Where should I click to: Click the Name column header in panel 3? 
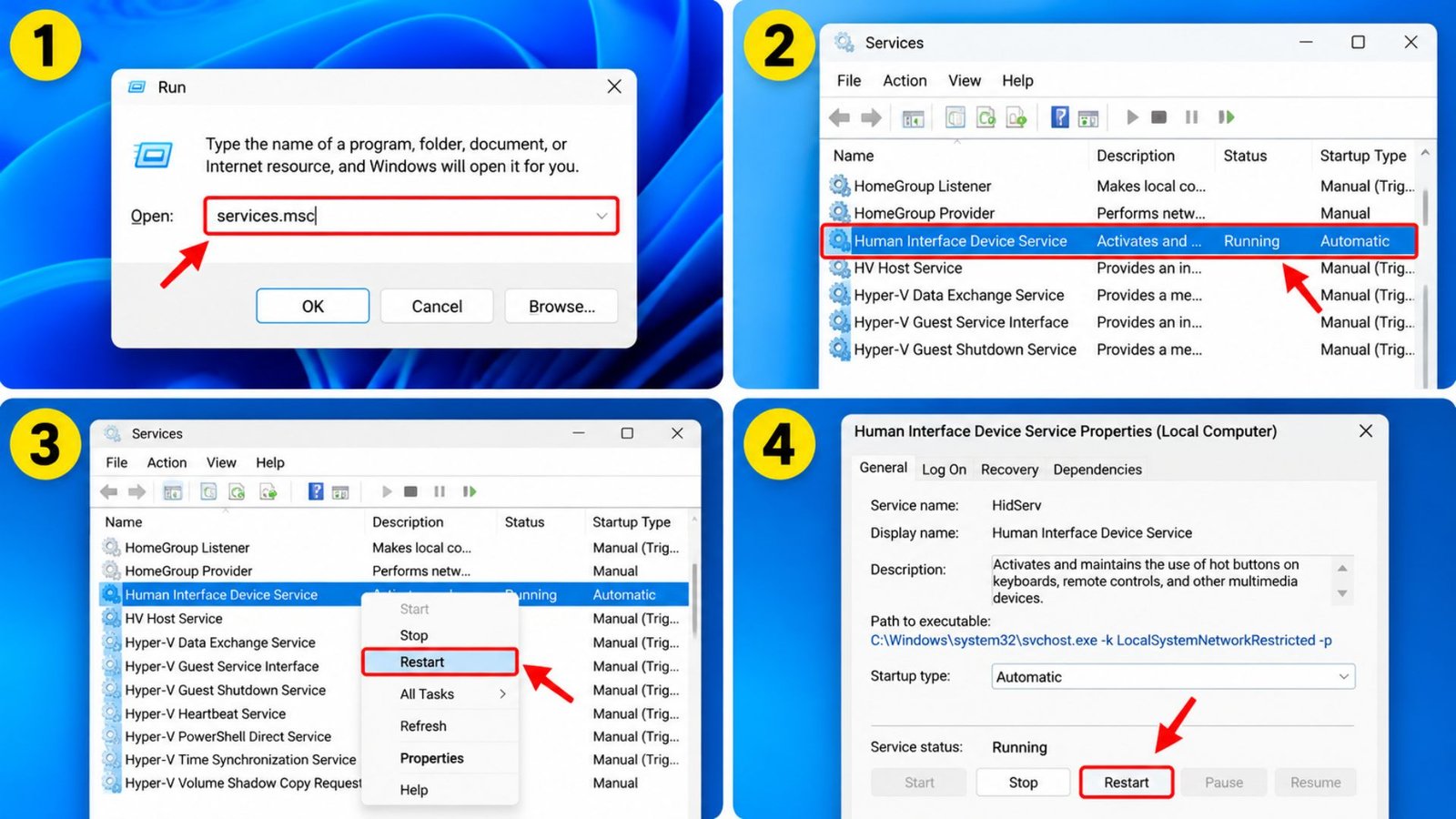(x=123, y=521)
